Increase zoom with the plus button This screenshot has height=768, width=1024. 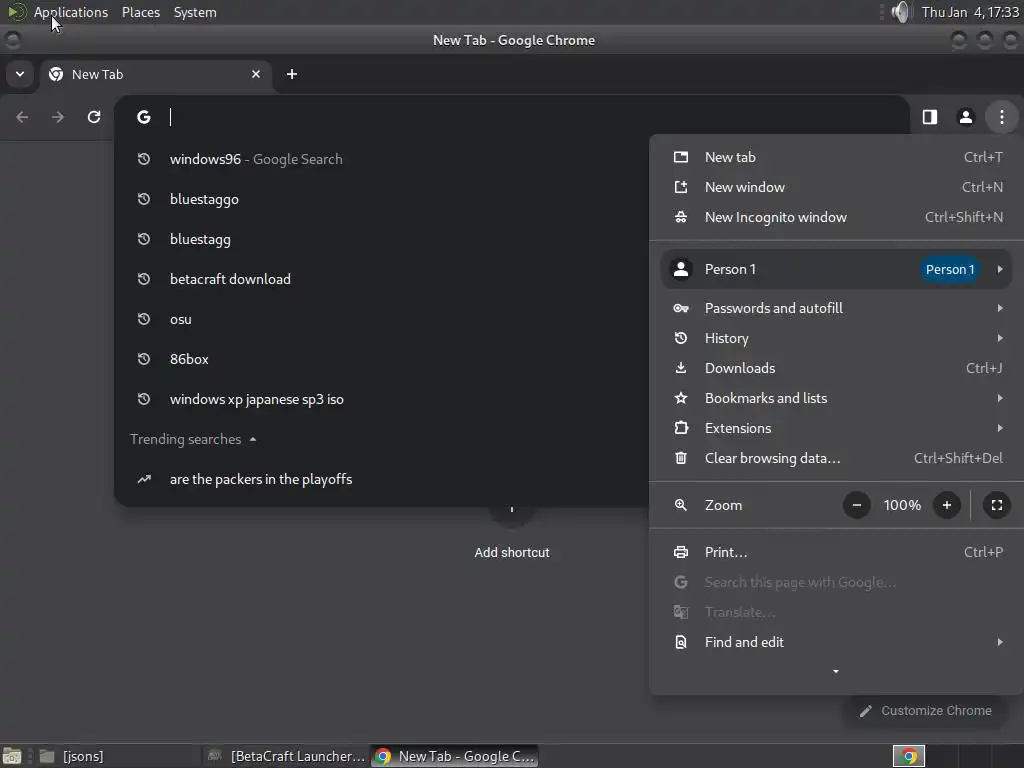(946, 505)
